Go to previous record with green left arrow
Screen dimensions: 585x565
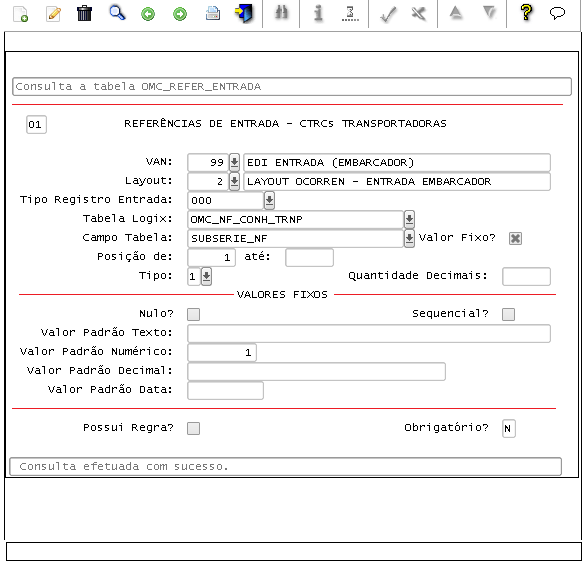click(x=148, y=15)
